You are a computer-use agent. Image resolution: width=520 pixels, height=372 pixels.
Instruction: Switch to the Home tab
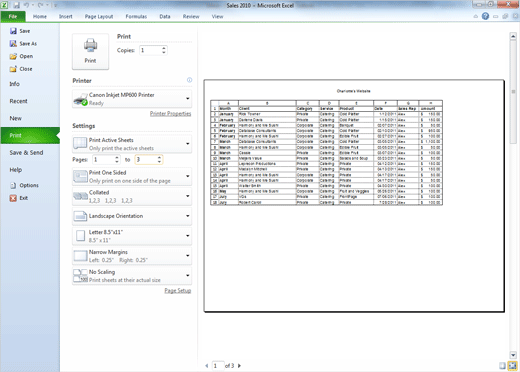(40, 16)
